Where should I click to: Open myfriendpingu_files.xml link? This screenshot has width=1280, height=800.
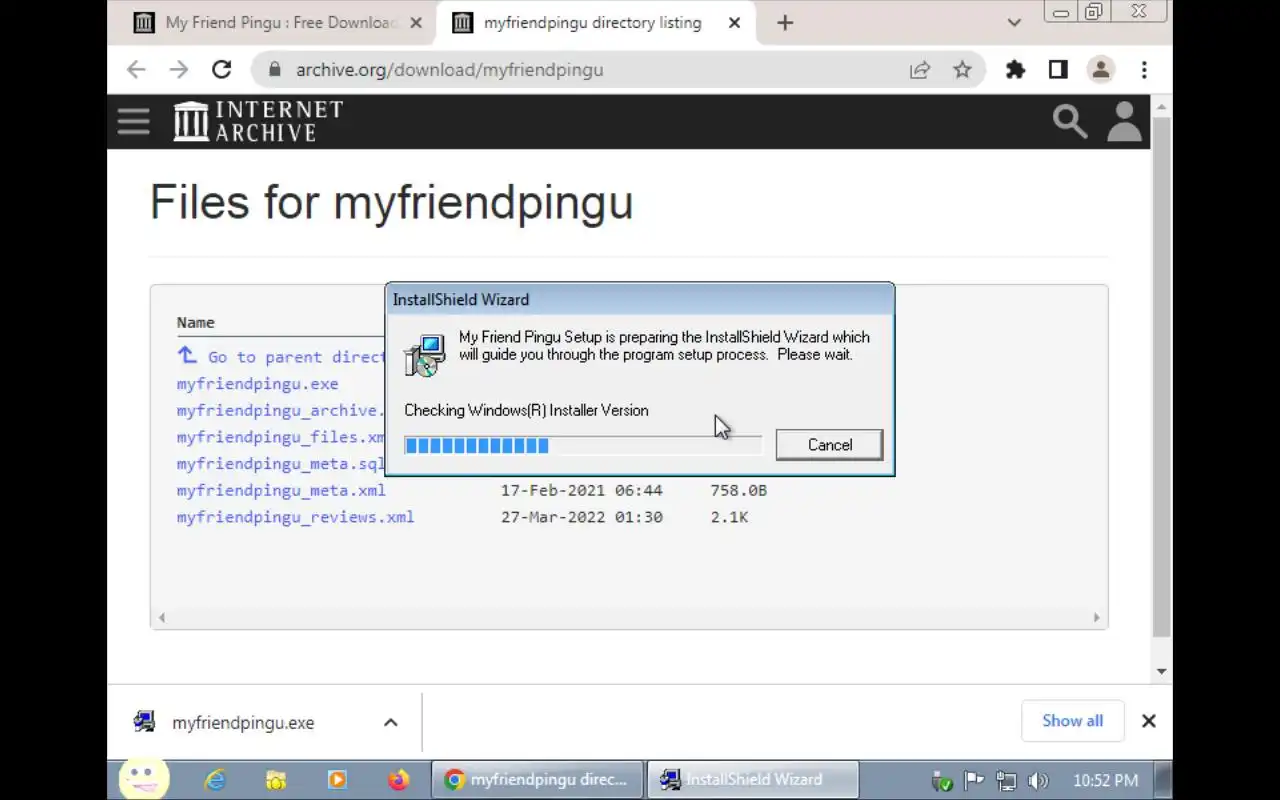(281, 437)
